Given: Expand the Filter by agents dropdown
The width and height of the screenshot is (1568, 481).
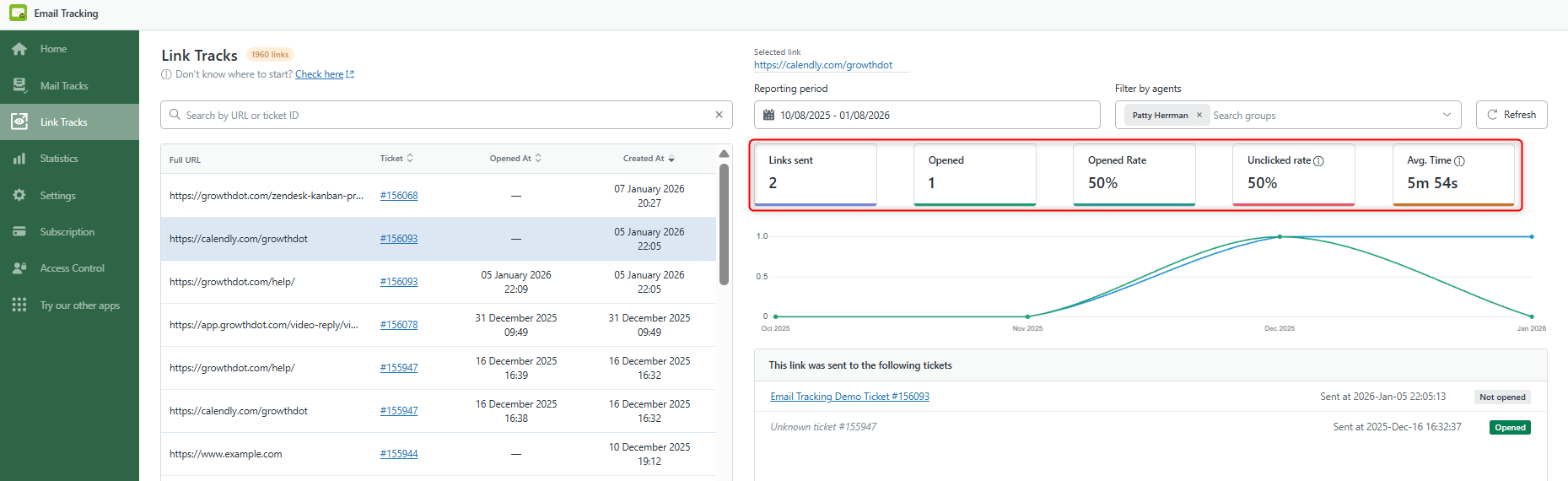Looking at the screenshot, I should click(x=1447, y=115).
